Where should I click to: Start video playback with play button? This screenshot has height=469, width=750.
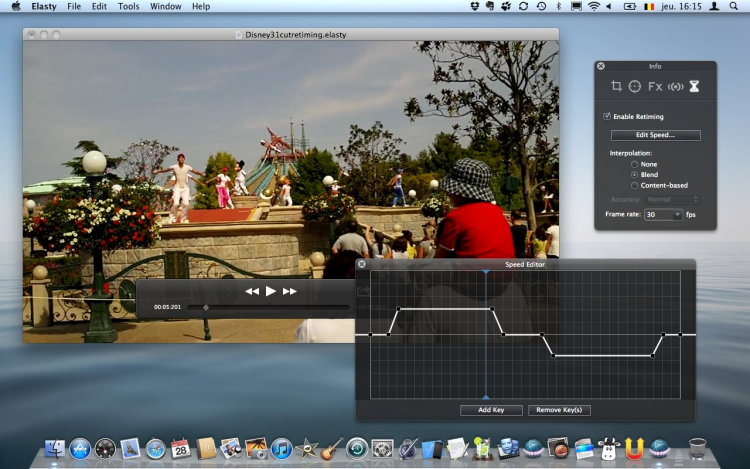[x=271, y=291]
